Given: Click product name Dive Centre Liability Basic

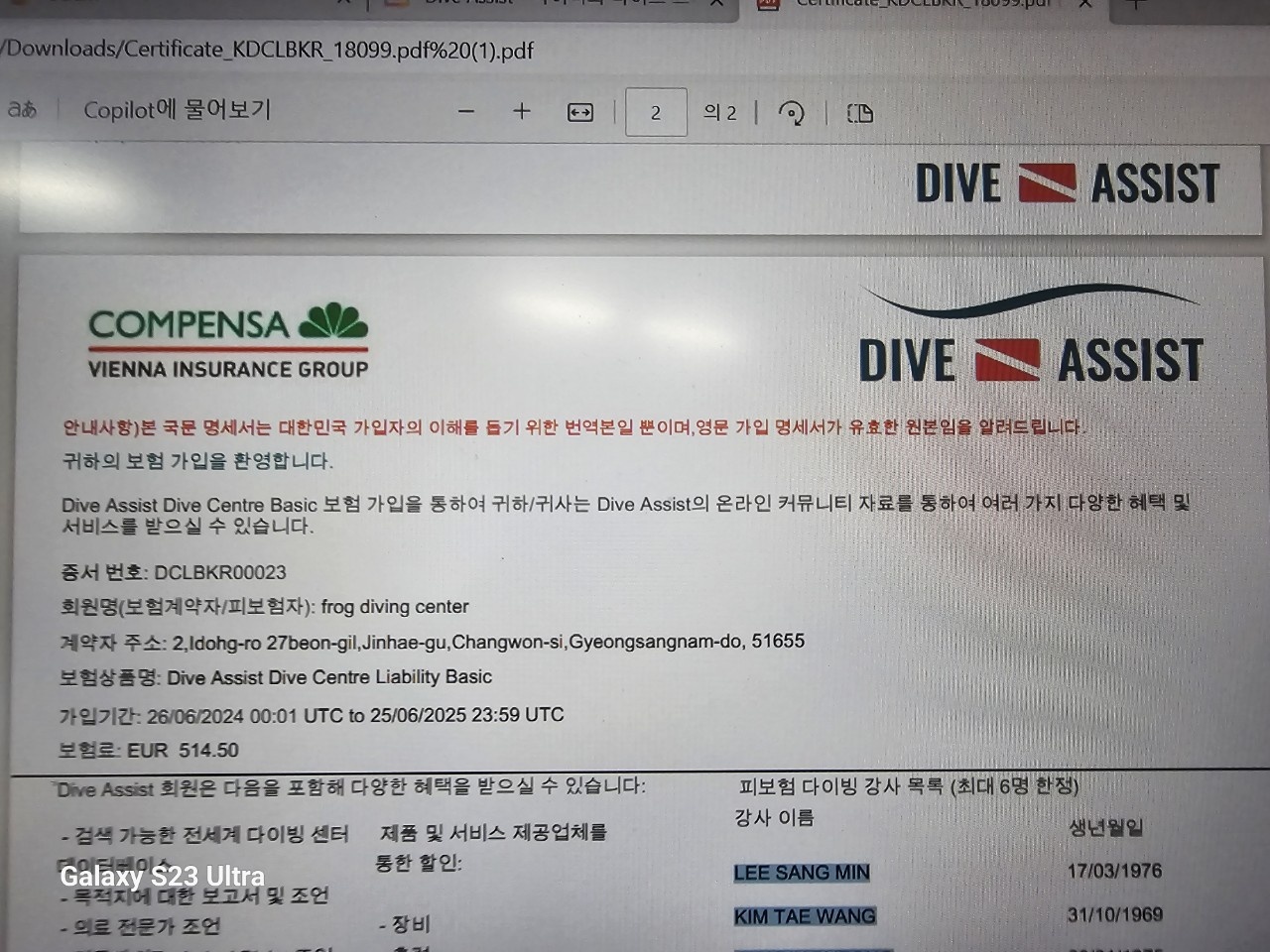Looking at the screenshot, I should [329, 677].
